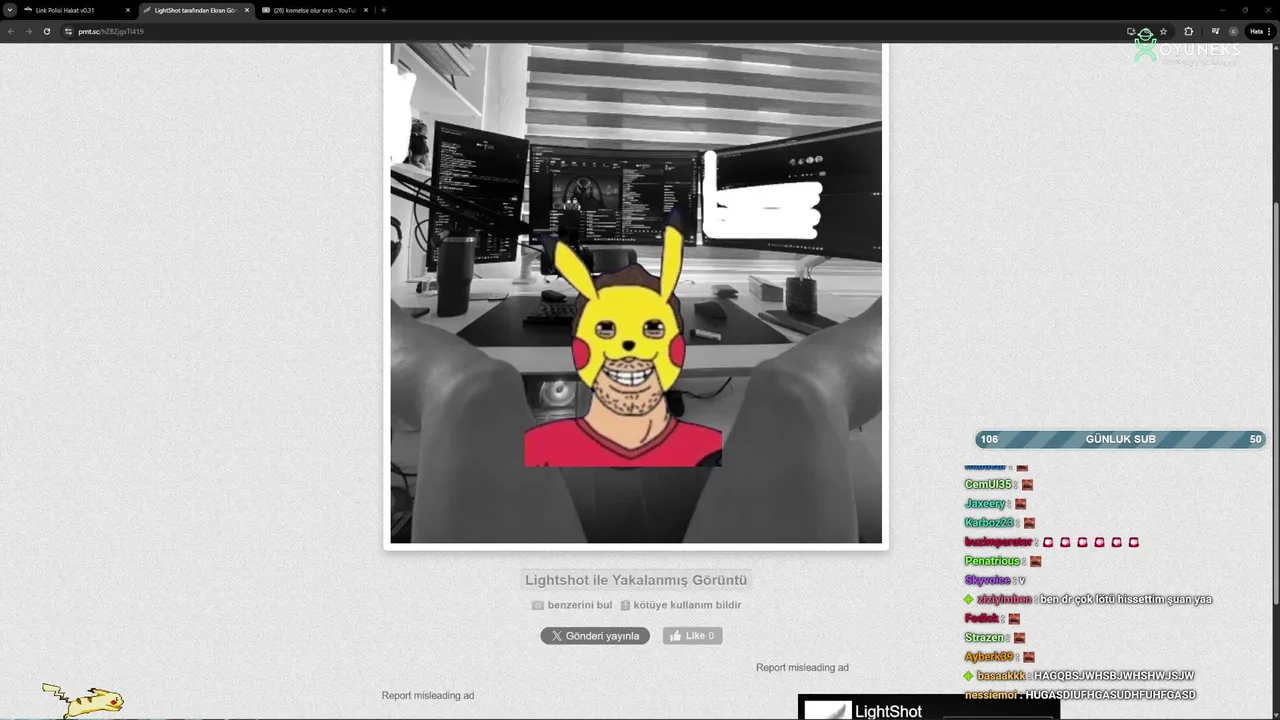Open the media control icon in toolbar
Screen dimensions: 1280x720
[x=1215, y=31]
